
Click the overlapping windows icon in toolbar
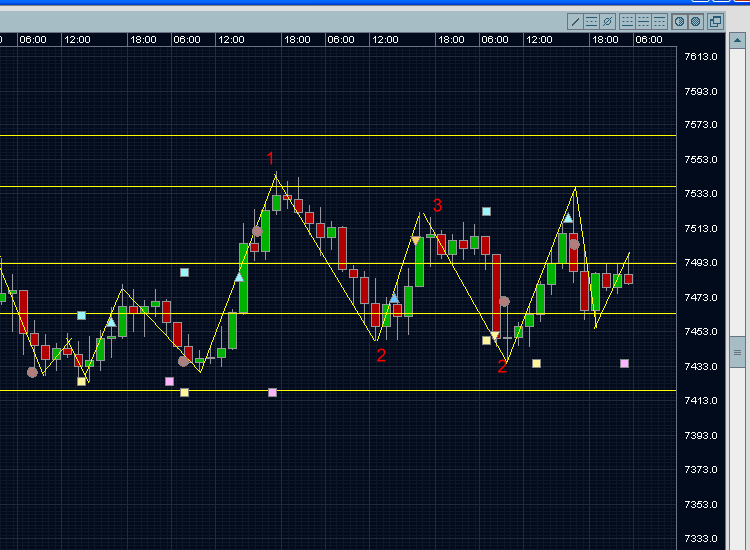715,21
